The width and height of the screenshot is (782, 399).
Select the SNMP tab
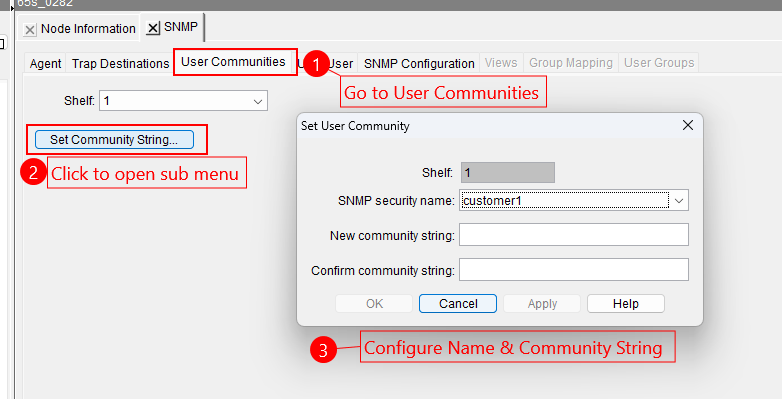(181, 27)
